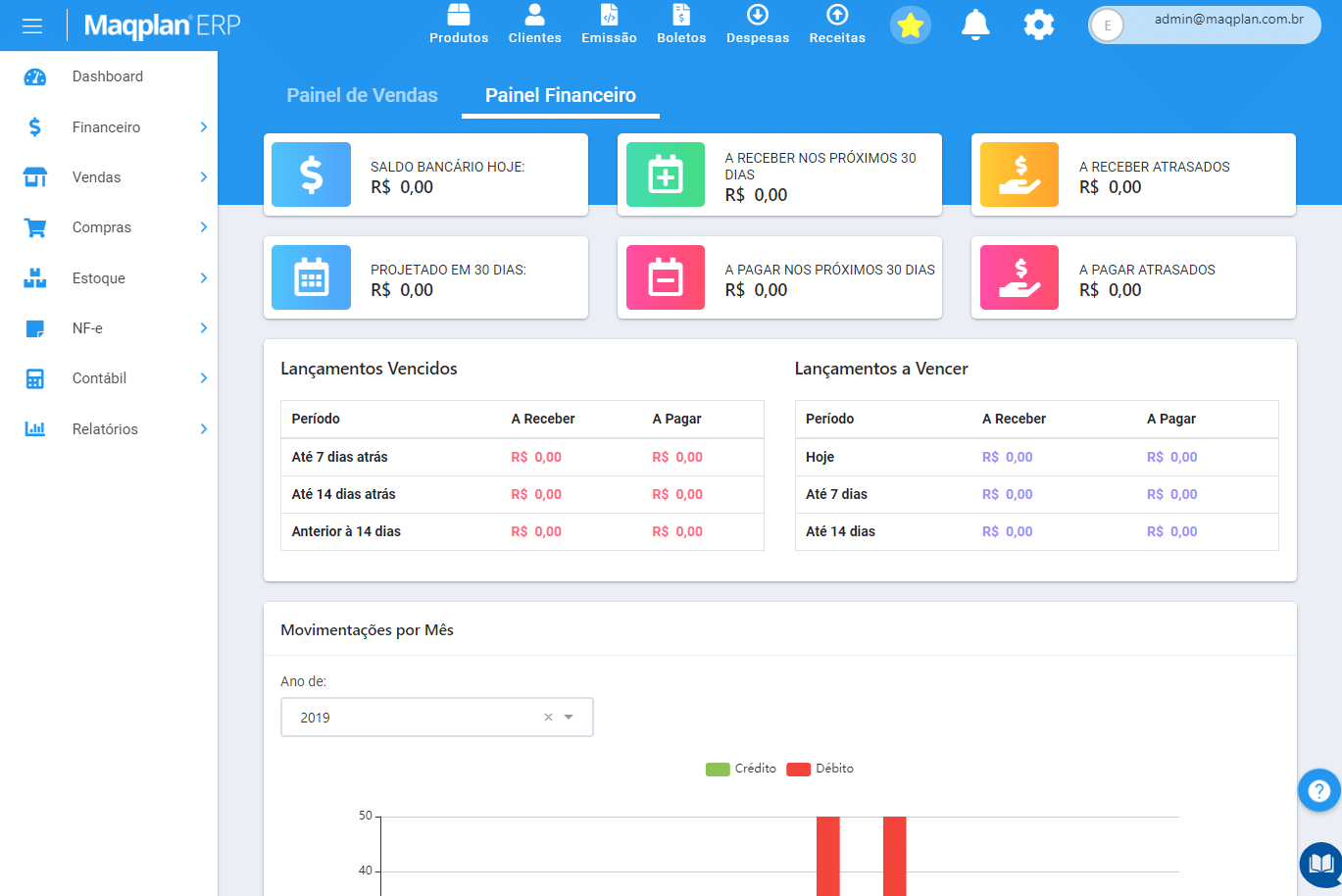Viewport: 1342px width, 896px height.
Task: Open the hamburger menu
Action: tap(32, 25)
